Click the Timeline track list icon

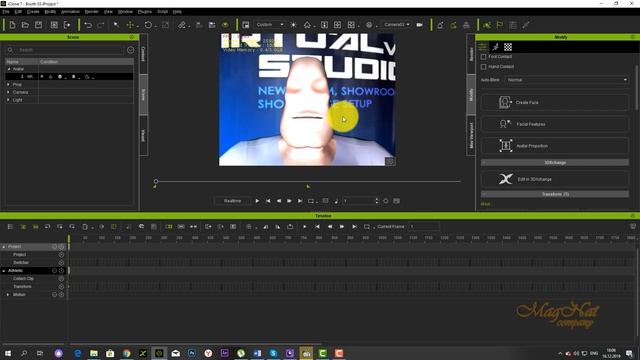10,227
